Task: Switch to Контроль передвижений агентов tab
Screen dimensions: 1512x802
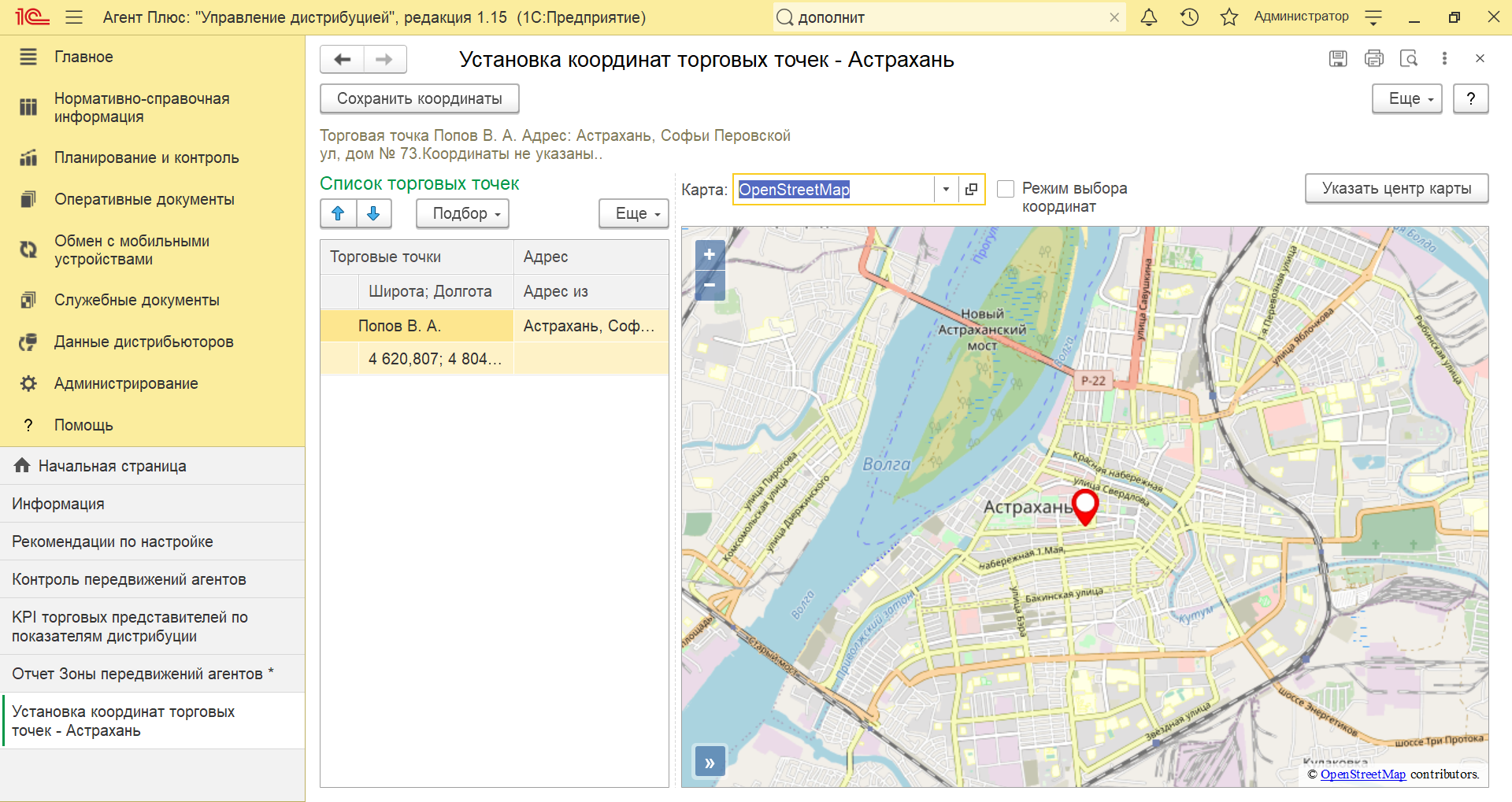Action: point(152,579)
